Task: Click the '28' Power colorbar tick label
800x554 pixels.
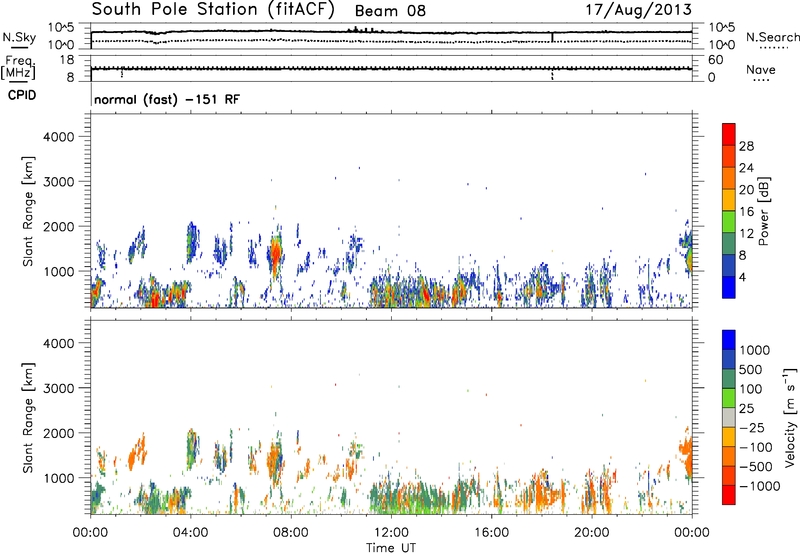Action: point(746,146)
